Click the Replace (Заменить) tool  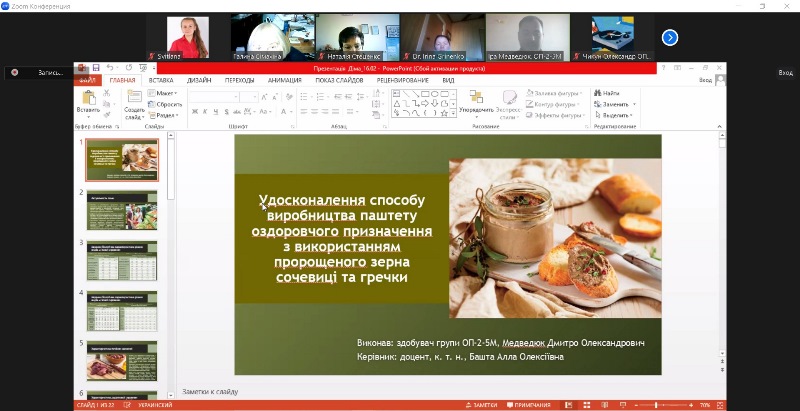point(612,104)
